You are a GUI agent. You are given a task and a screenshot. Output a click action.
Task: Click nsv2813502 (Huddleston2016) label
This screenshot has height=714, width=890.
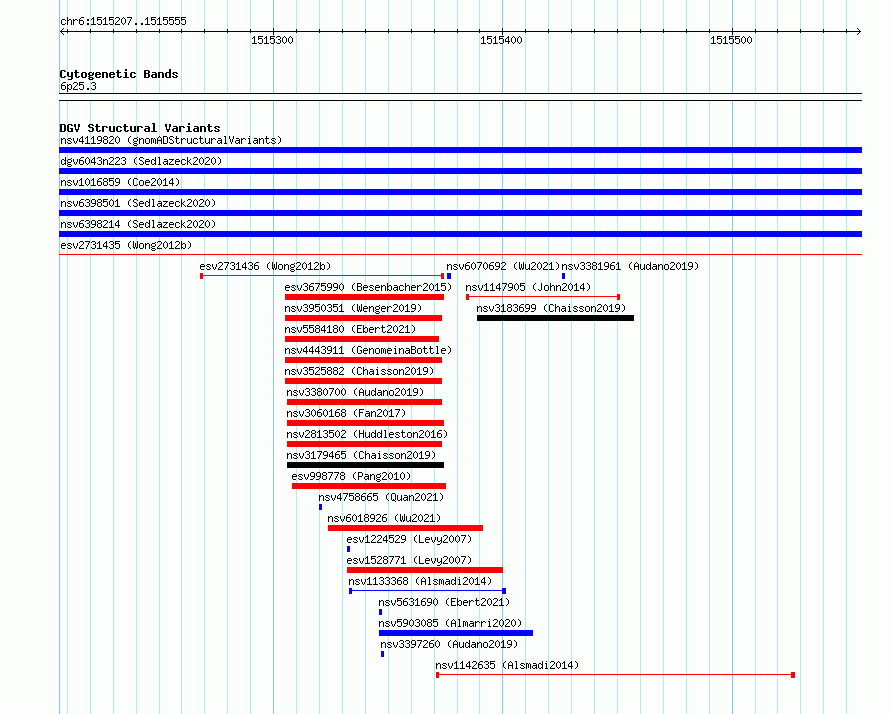point(367,434)
